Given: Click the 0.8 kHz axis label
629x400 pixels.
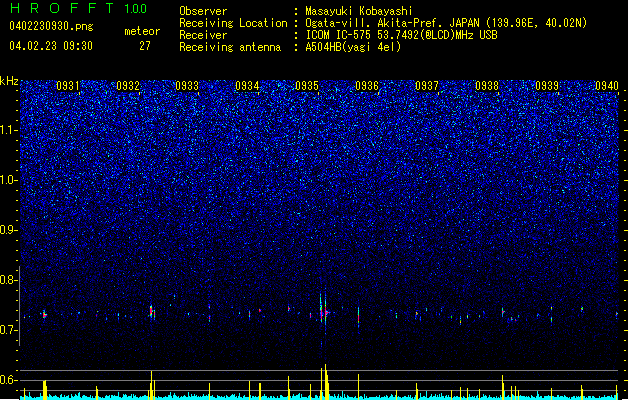Looking at the screenshot, I should coord(9,280).
